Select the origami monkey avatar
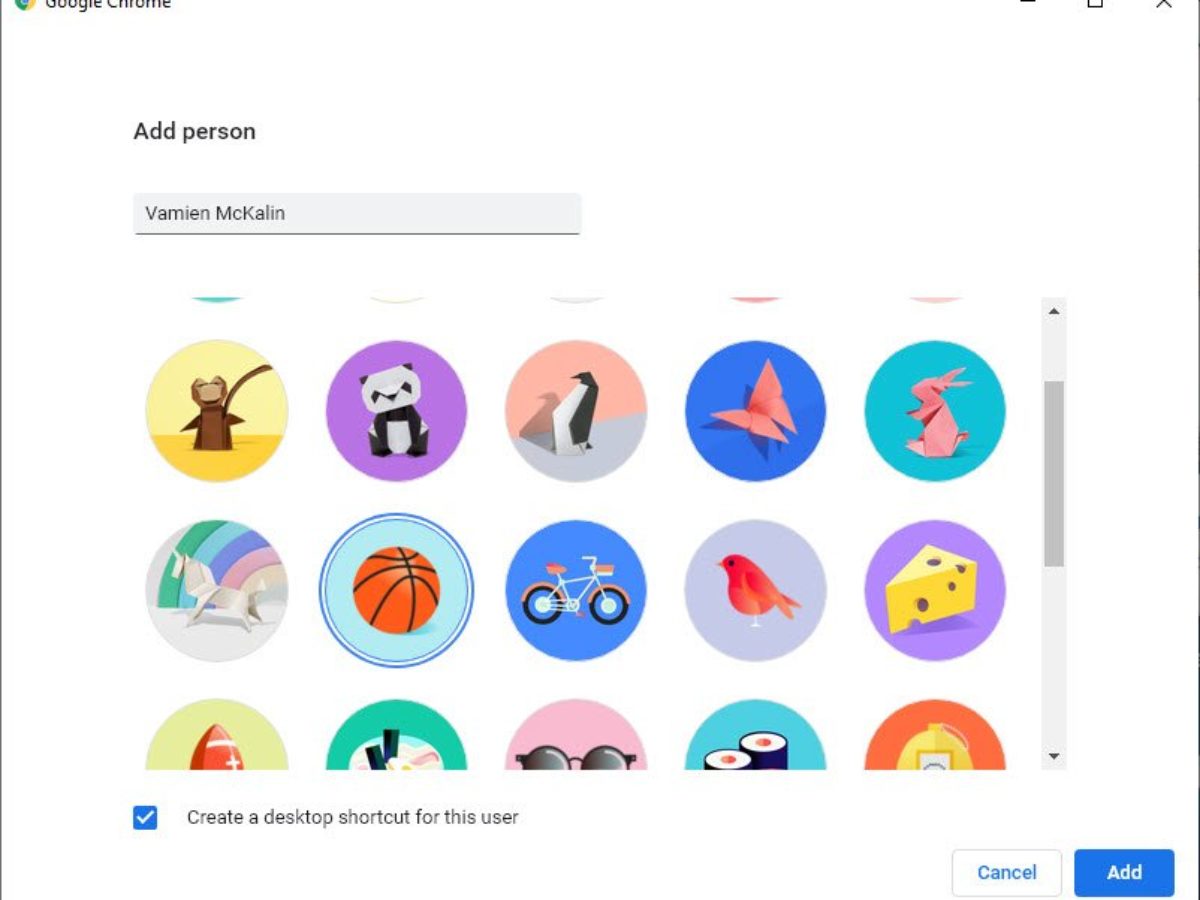The height and width of the screenshot is (900, 1200). pyautogui.click(x=217, y=411)
